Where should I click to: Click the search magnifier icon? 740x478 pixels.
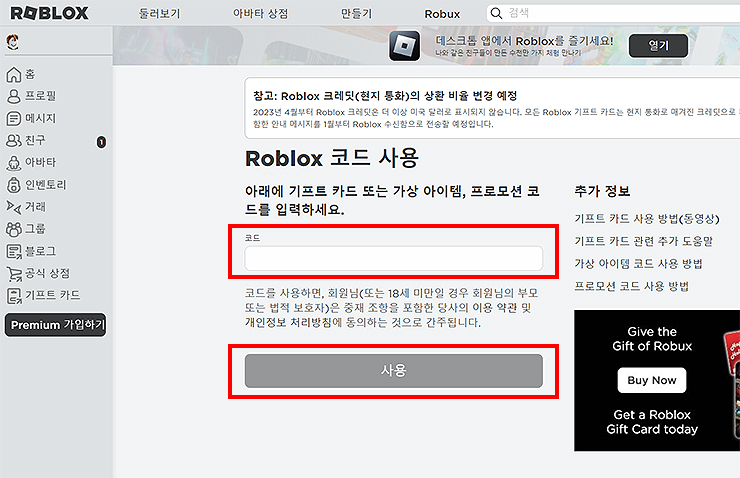[x=496, y=13]
